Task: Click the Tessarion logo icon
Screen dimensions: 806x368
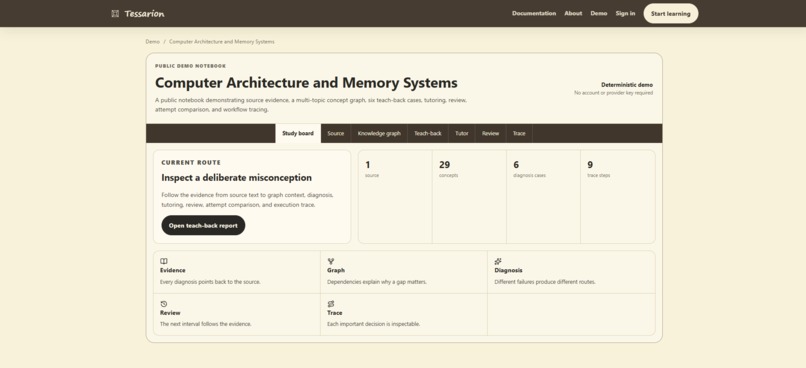Action: [115, 13]
